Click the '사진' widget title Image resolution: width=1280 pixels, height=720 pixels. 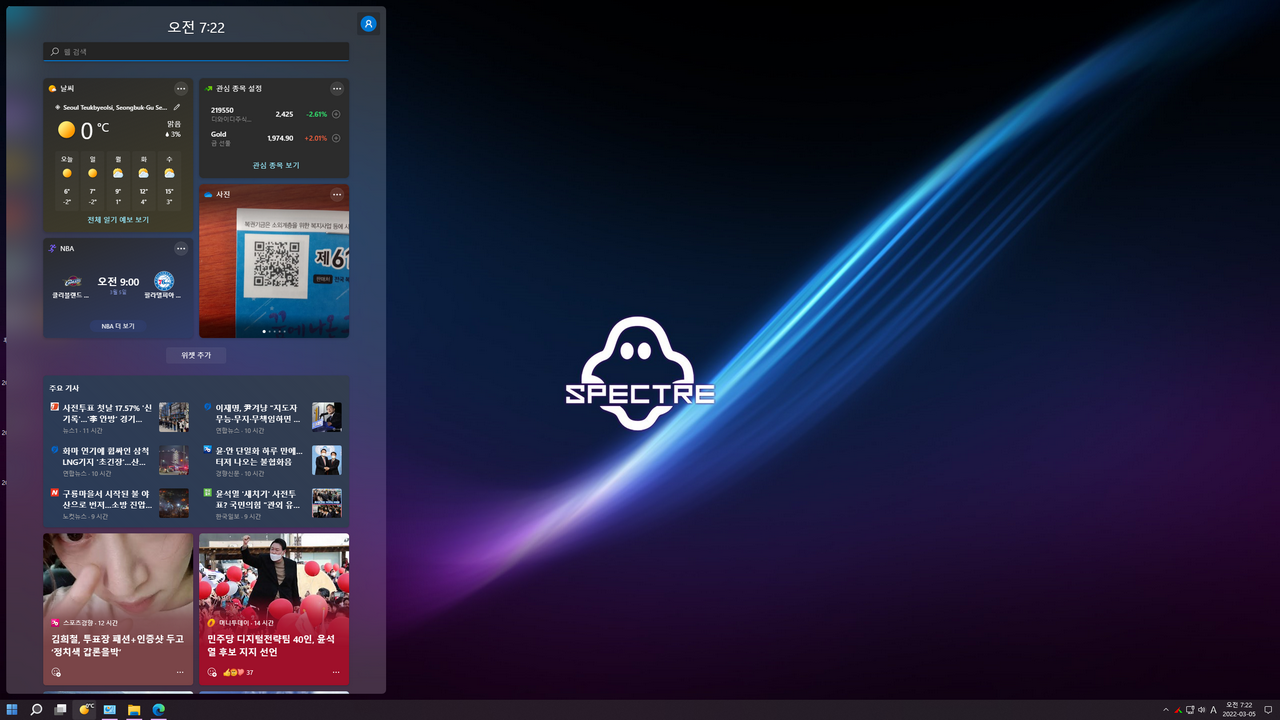tap(223, 194)
